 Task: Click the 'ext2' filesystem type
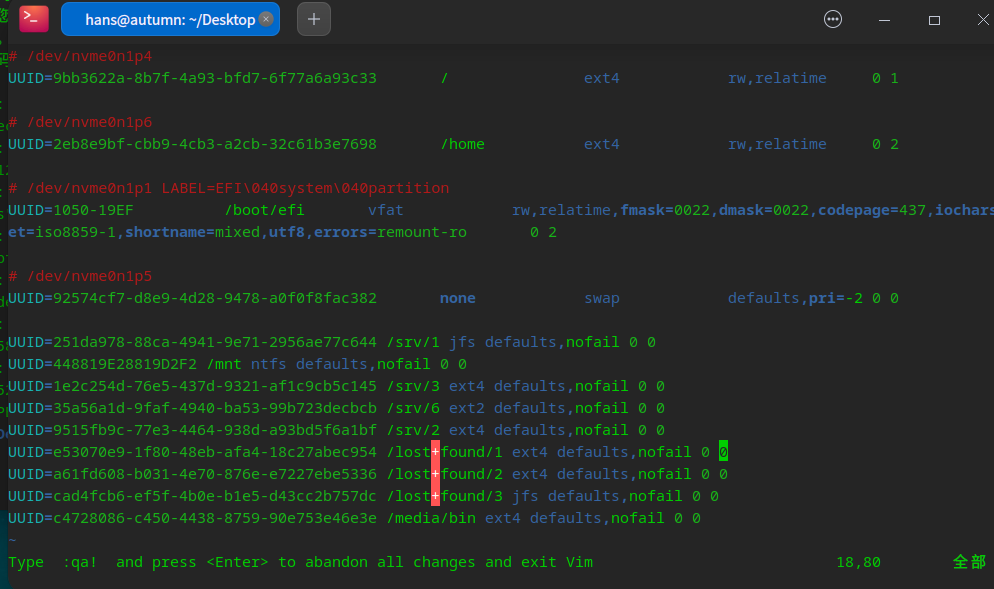(467, 408)
